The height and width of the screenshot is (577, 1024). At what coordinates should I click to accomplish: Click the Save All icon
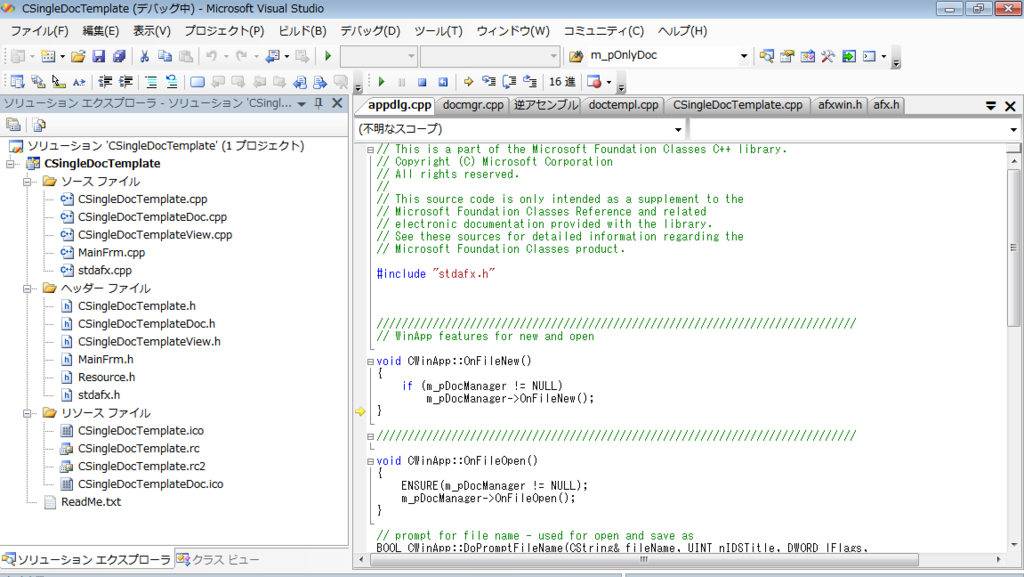point(119,57)
